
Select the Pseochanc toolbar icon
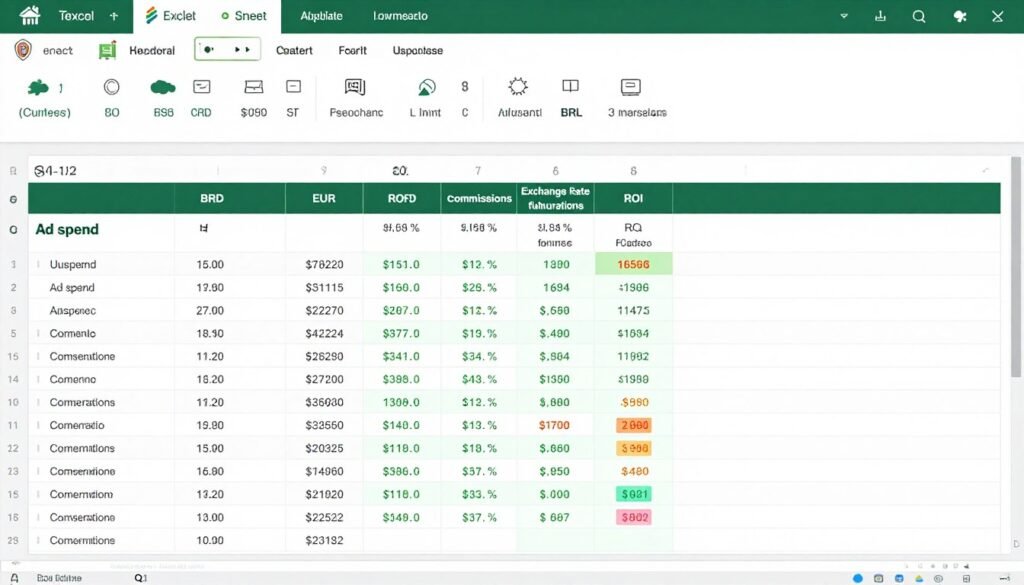click(356, 88)
